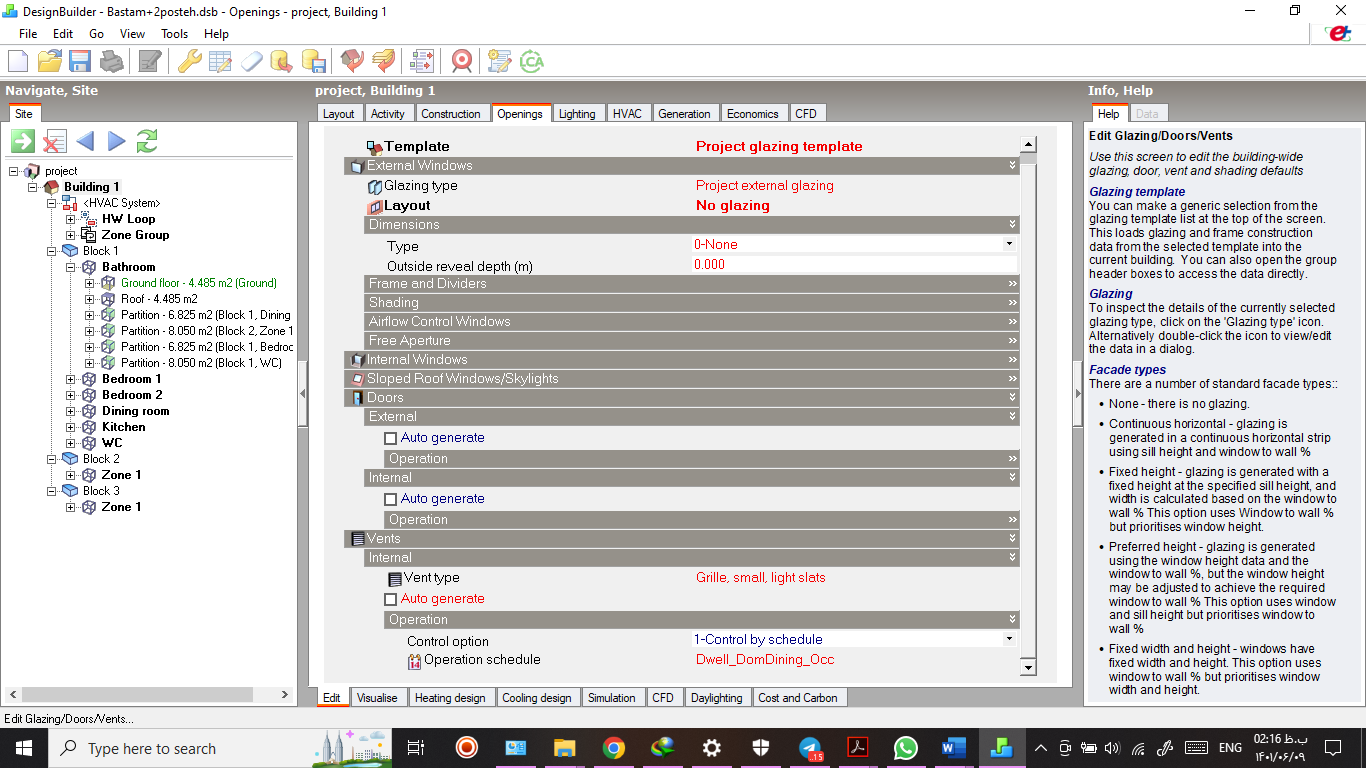The width and height of the screenshot is (1366, 768).
Task: Print using the printer toolbar icon
Action: click(111, 61)
